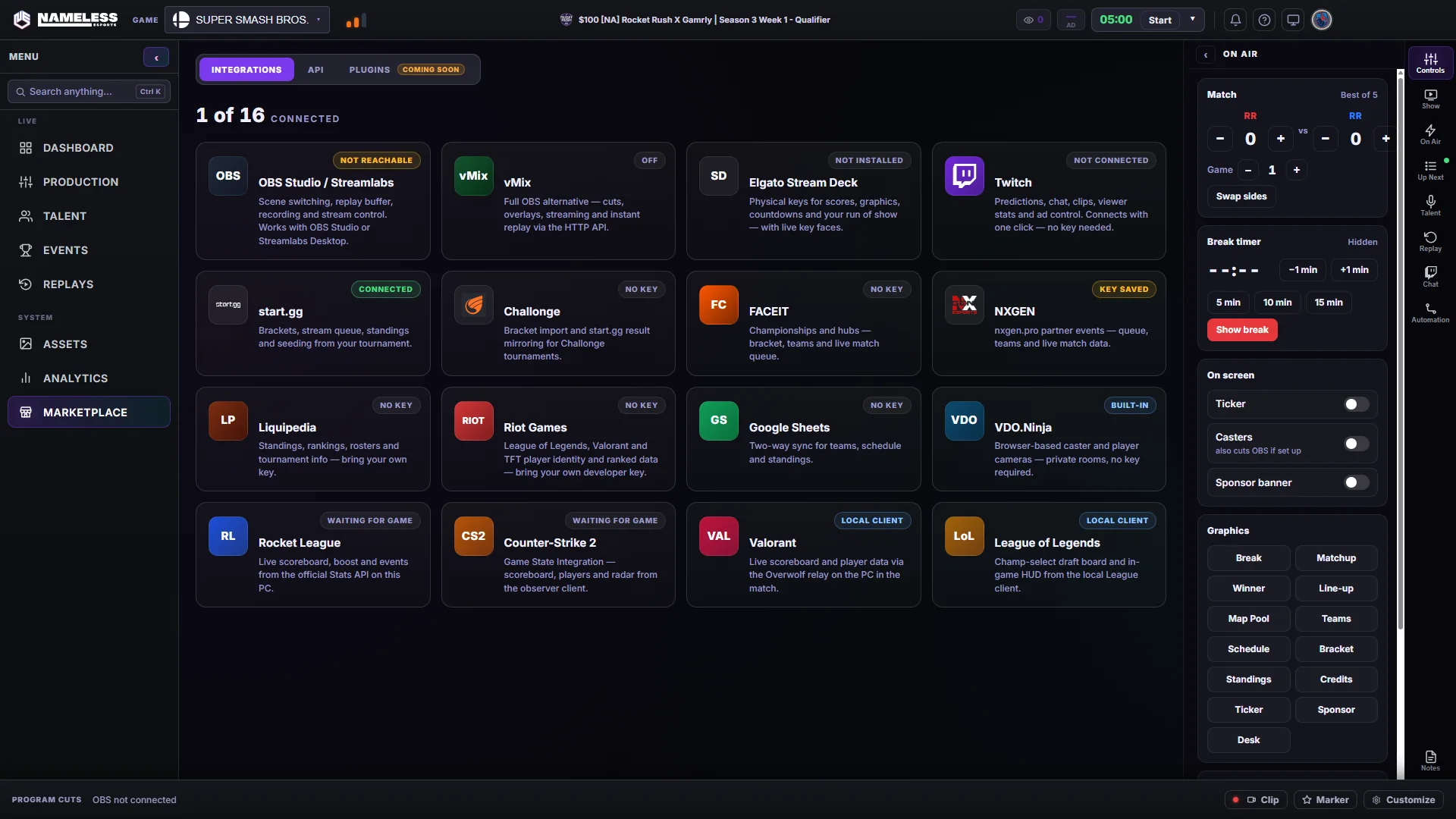Open the Notes panel icon
Screen dimensions: 1456x819
point(1430,761)
